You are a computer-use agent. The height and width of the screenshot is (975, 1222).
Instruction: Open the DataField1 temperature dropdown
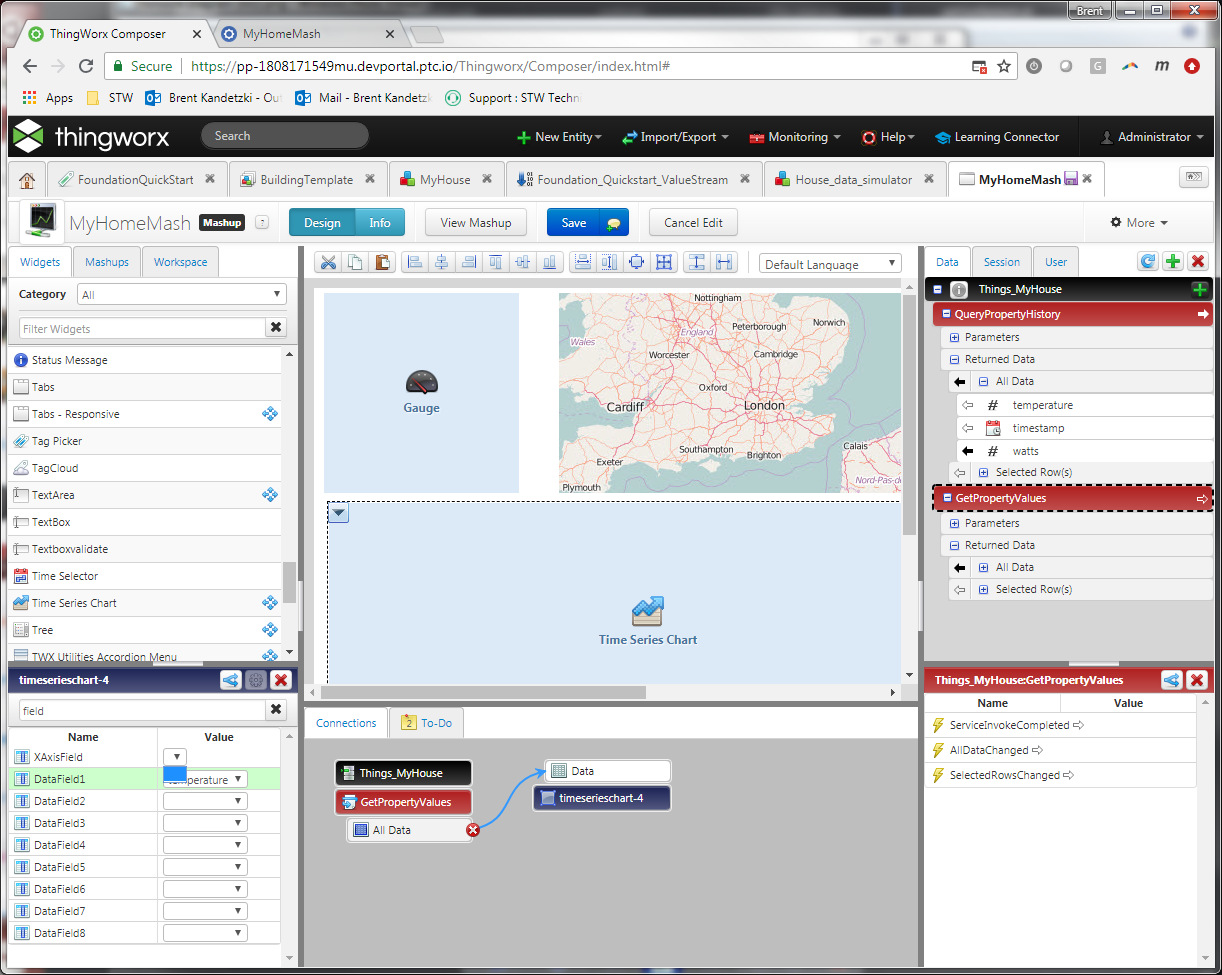237,778
